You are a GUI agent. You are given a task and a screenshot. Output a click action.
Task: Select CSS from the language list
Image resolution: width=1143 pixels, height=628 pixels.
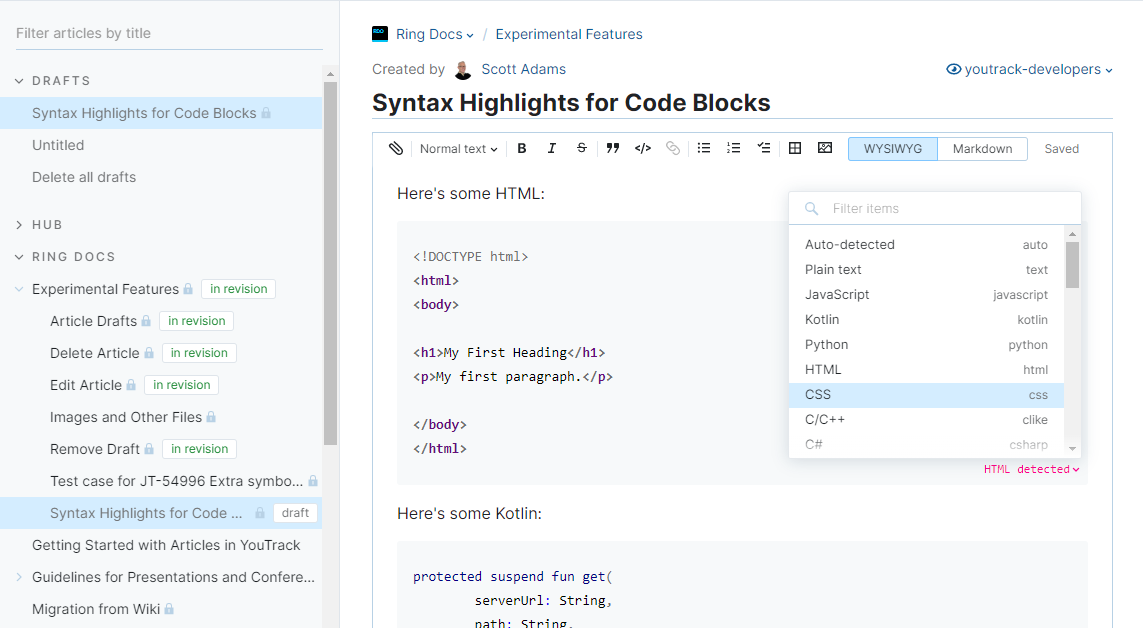click(x=926, y=395)
